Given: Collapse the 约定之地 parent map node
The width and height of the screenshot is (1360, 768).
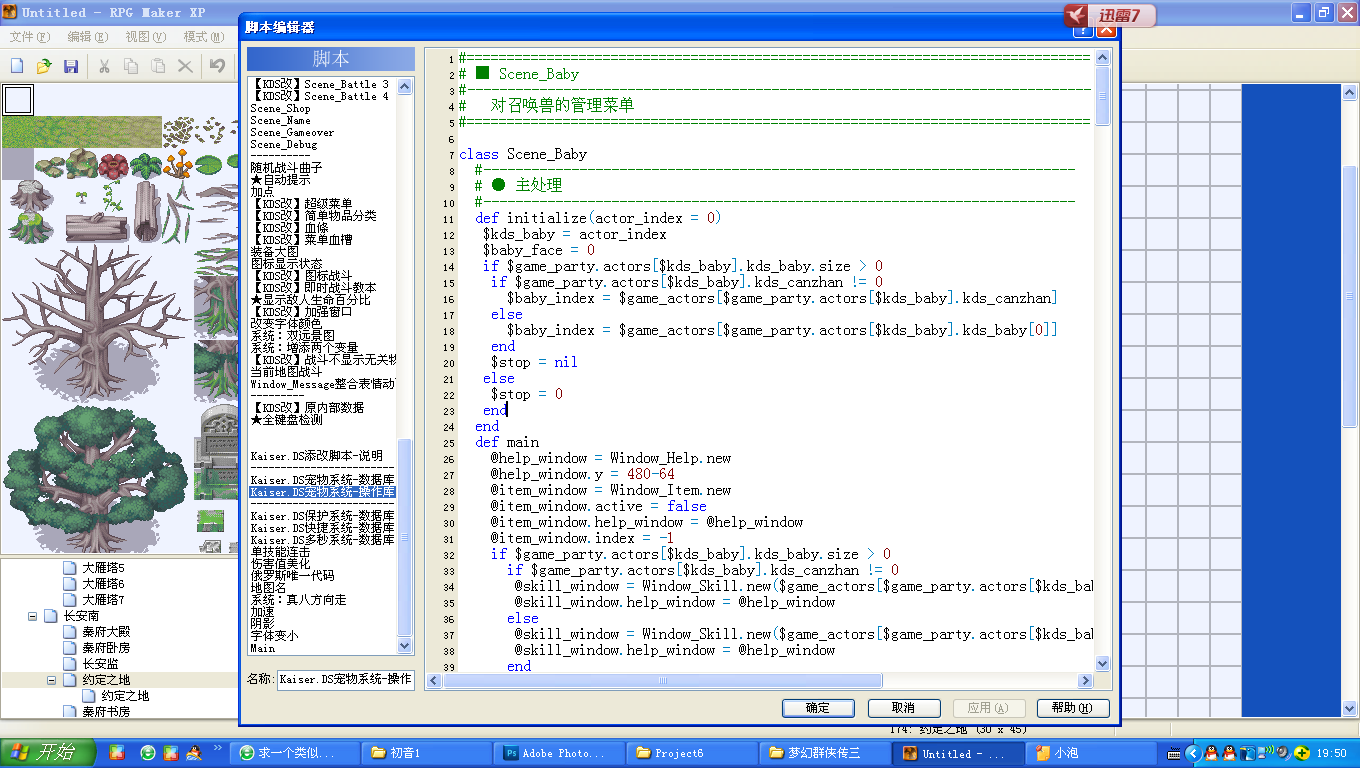Looking at the screenshot, I should pyautogui.click(x=52, y=680).
